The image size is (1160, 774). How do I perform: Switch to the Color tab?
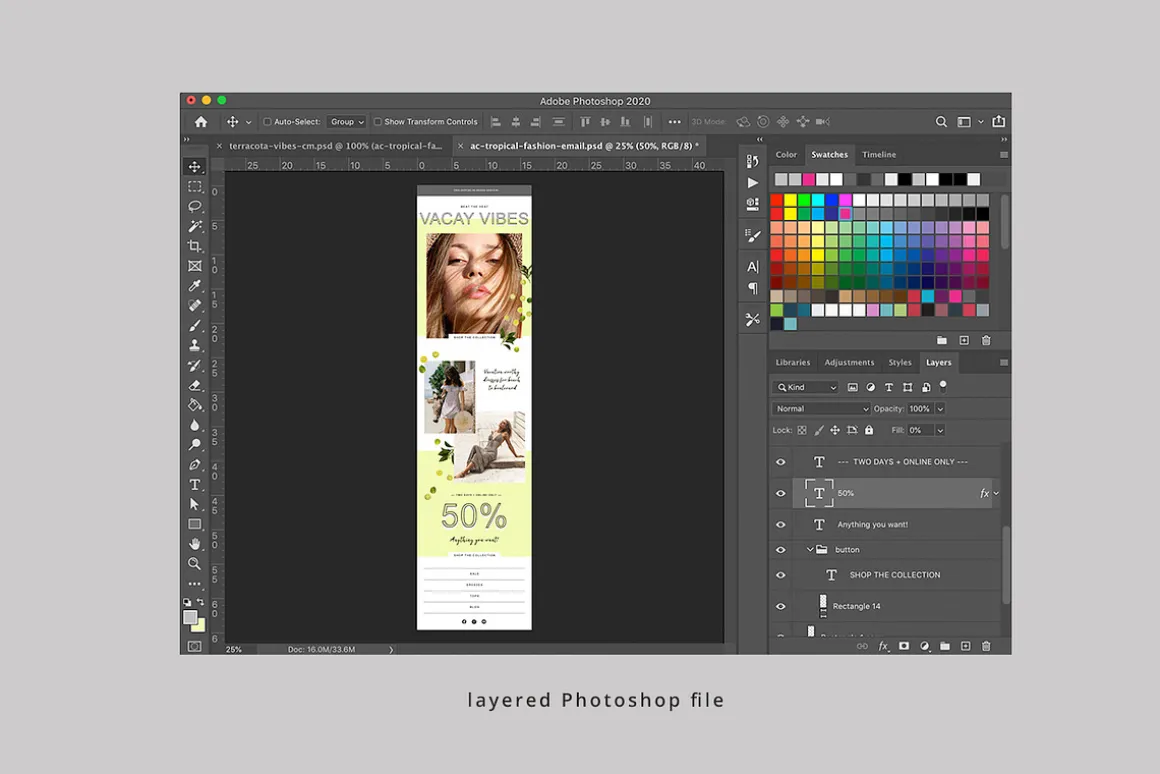(786, 155)
